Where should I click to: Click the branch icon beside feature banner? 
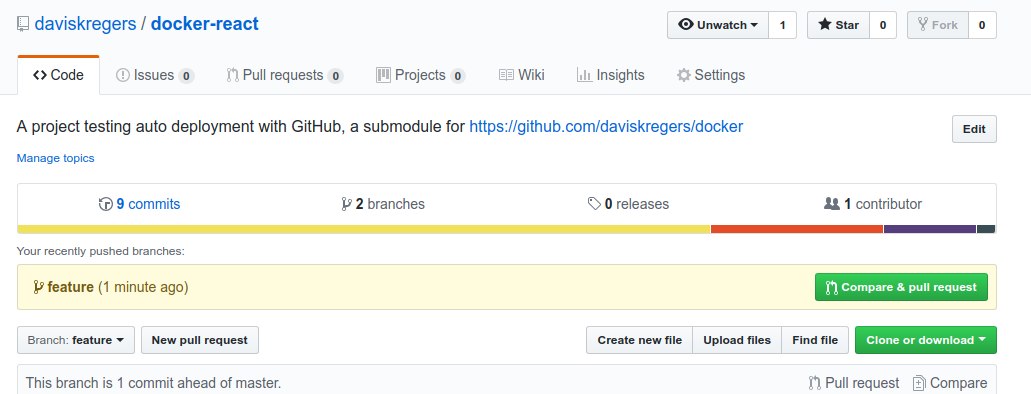click(x=39, y=287)
